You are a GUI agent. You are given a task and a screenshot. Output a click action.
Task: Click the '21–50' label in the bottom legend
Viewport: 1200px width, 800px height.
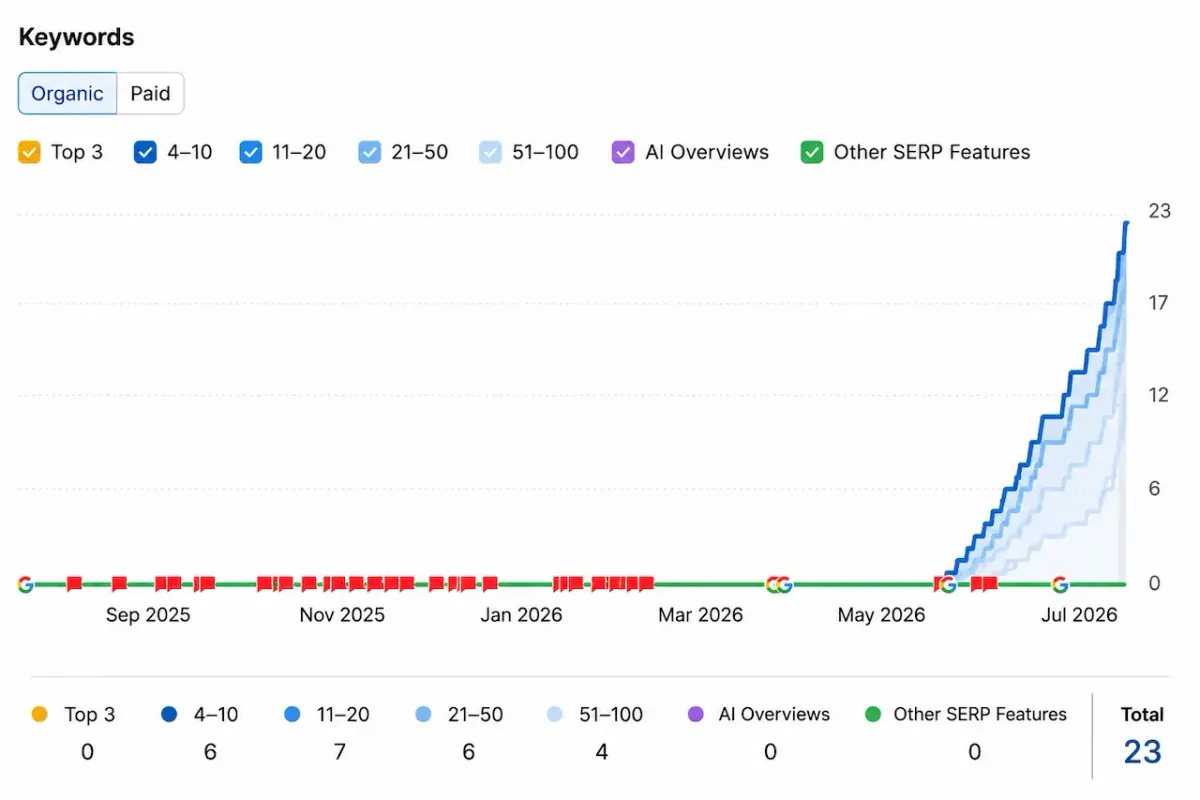(x=475, y=715)
